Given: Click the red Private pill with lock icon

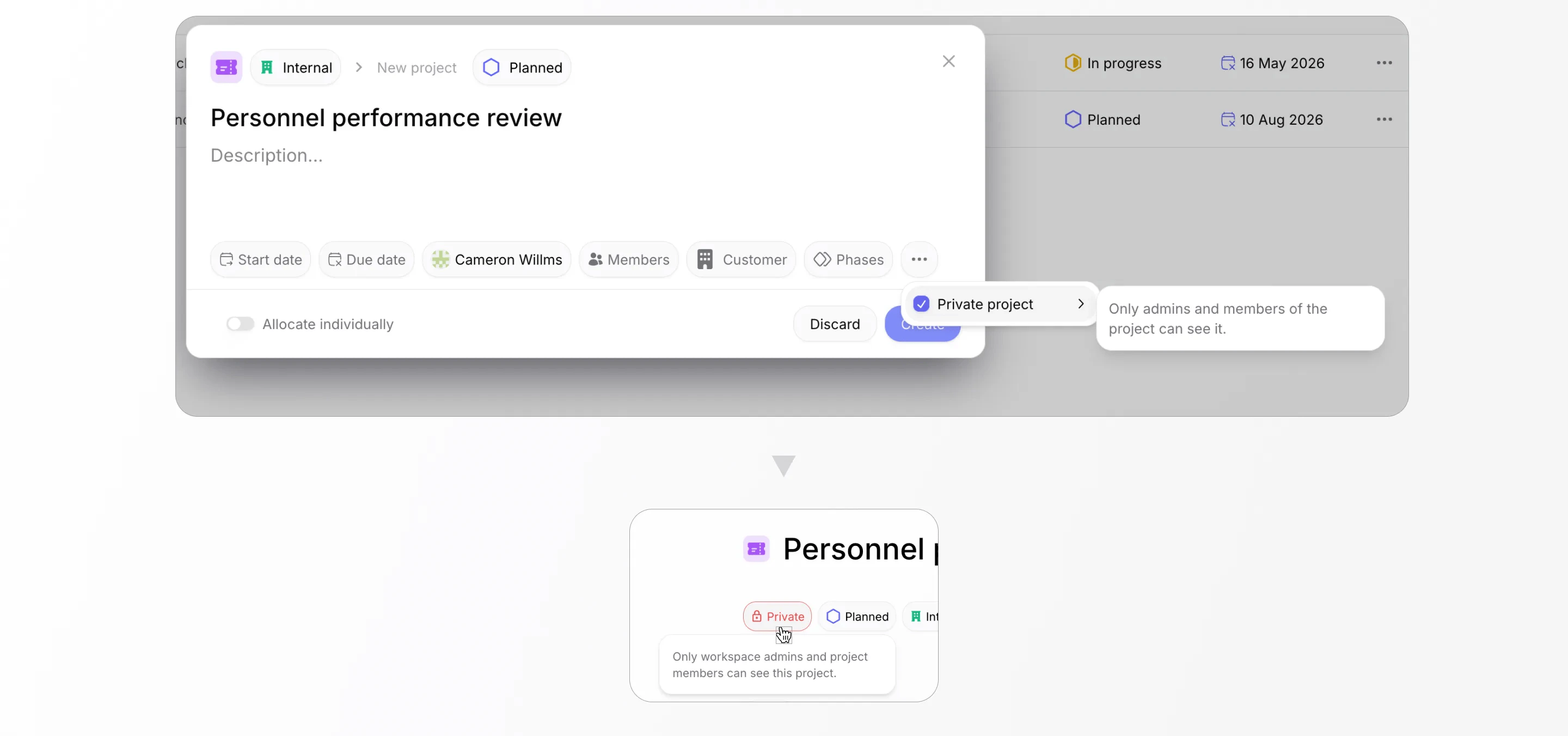Looking at the screenshot, I should (x=777, y=616).
